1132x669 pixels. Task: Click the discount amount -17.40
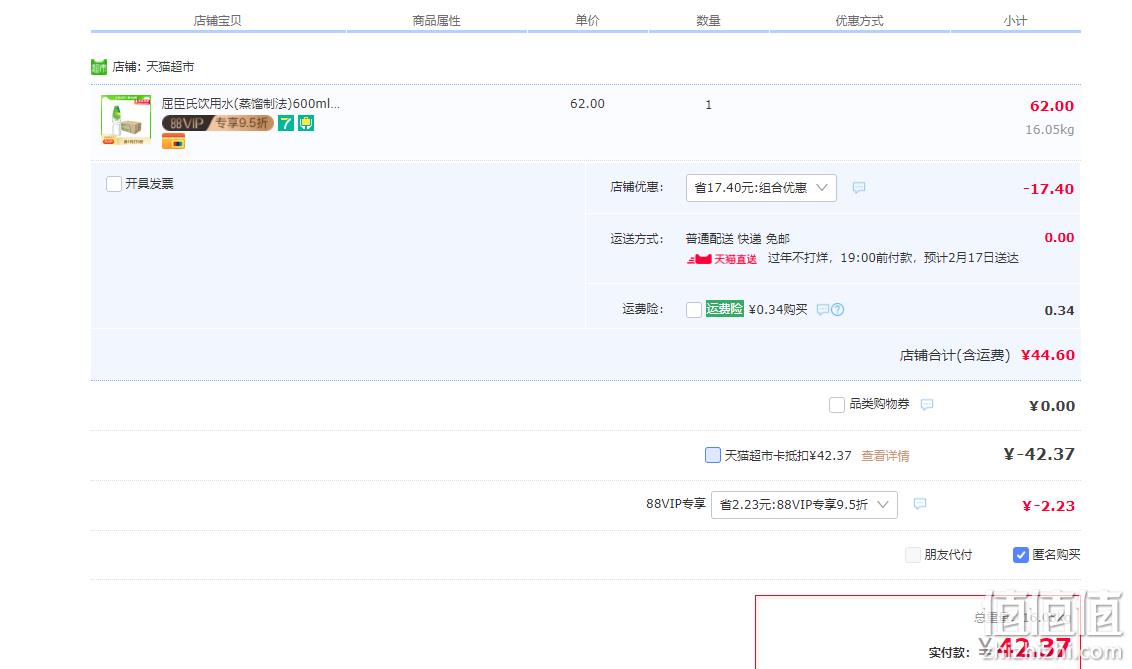[x=1048, y=189]
